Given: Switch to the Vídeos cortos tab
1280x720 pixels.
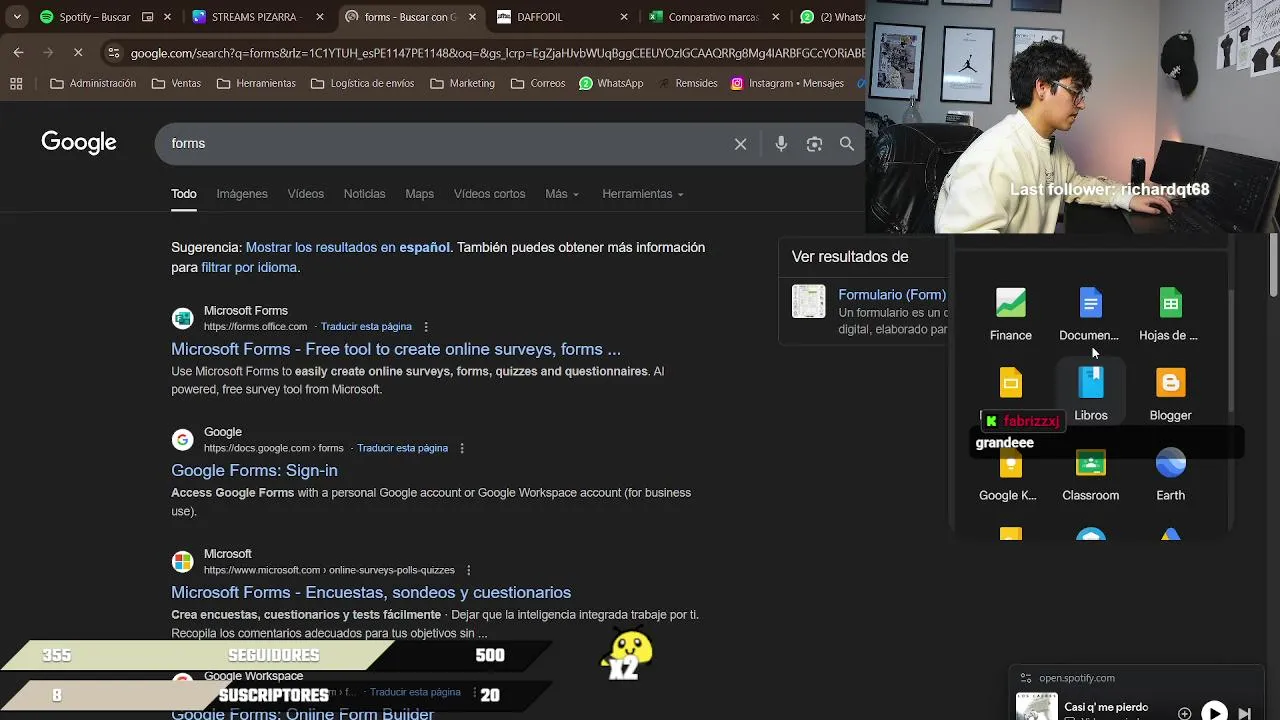Looking at the screenshot, I should click(489, 194).
